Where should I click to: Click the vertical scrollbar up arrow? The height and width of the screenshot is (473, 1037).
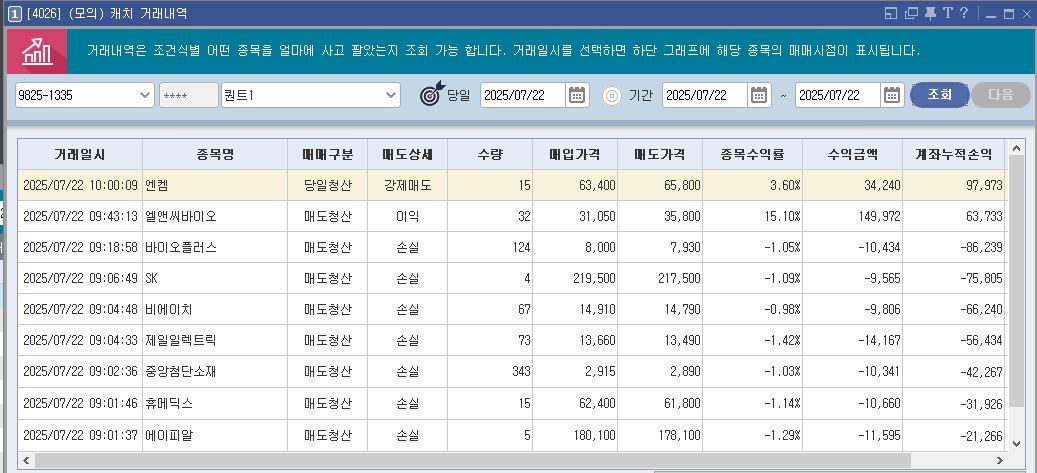pyautogui.click(x=1016, y=149)
